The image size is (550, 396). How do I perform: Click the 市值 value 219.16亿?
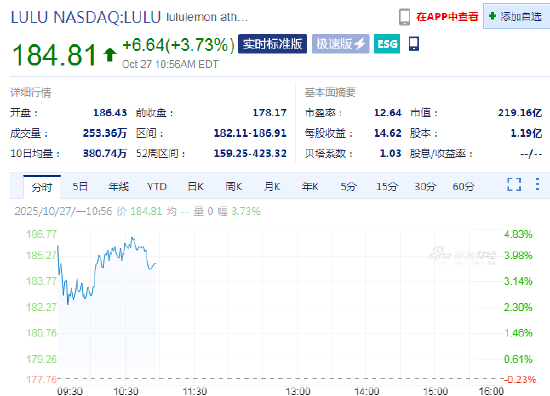520,113
